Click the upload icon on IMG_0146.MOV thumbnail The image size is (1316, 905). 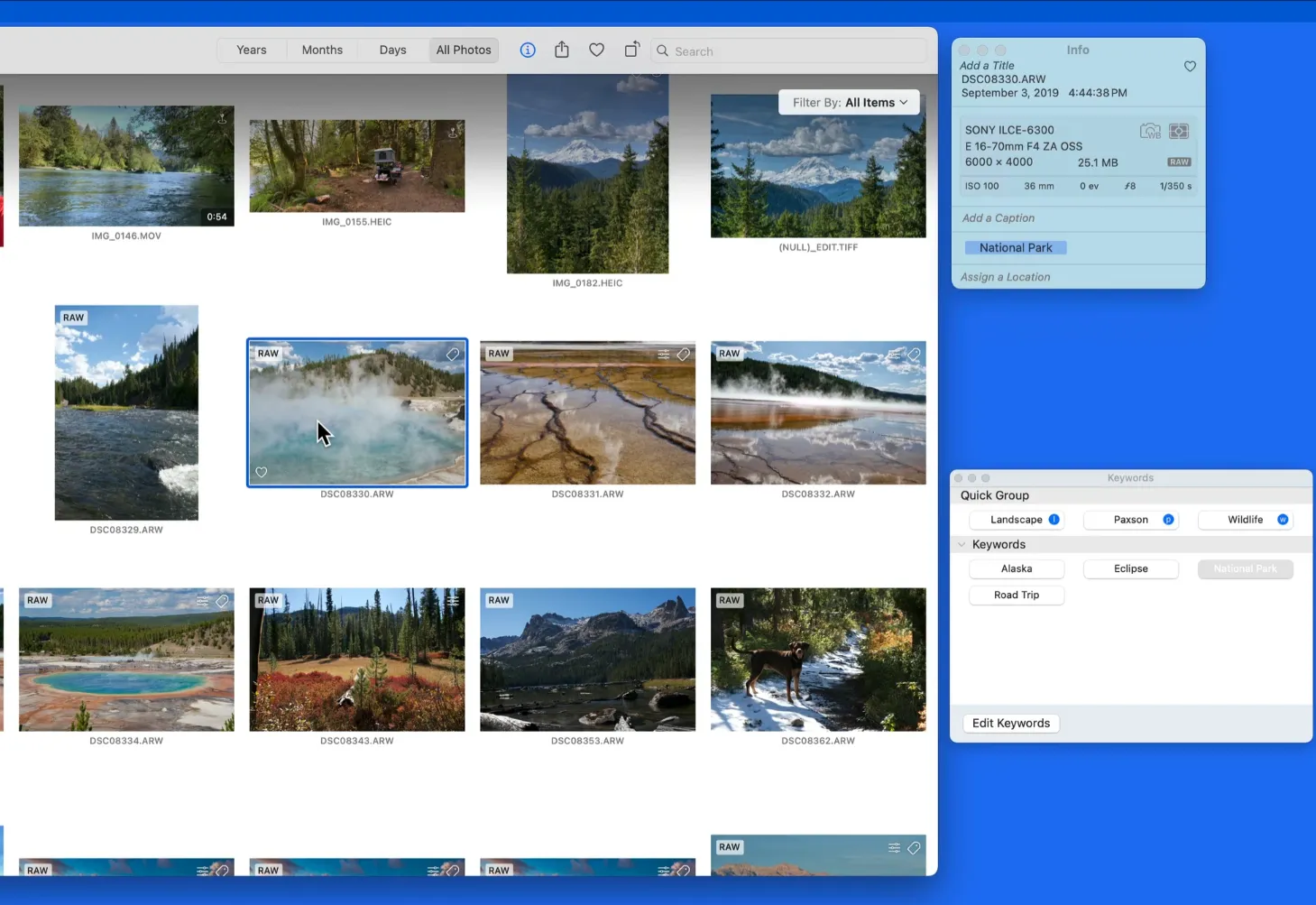(222, 118)
